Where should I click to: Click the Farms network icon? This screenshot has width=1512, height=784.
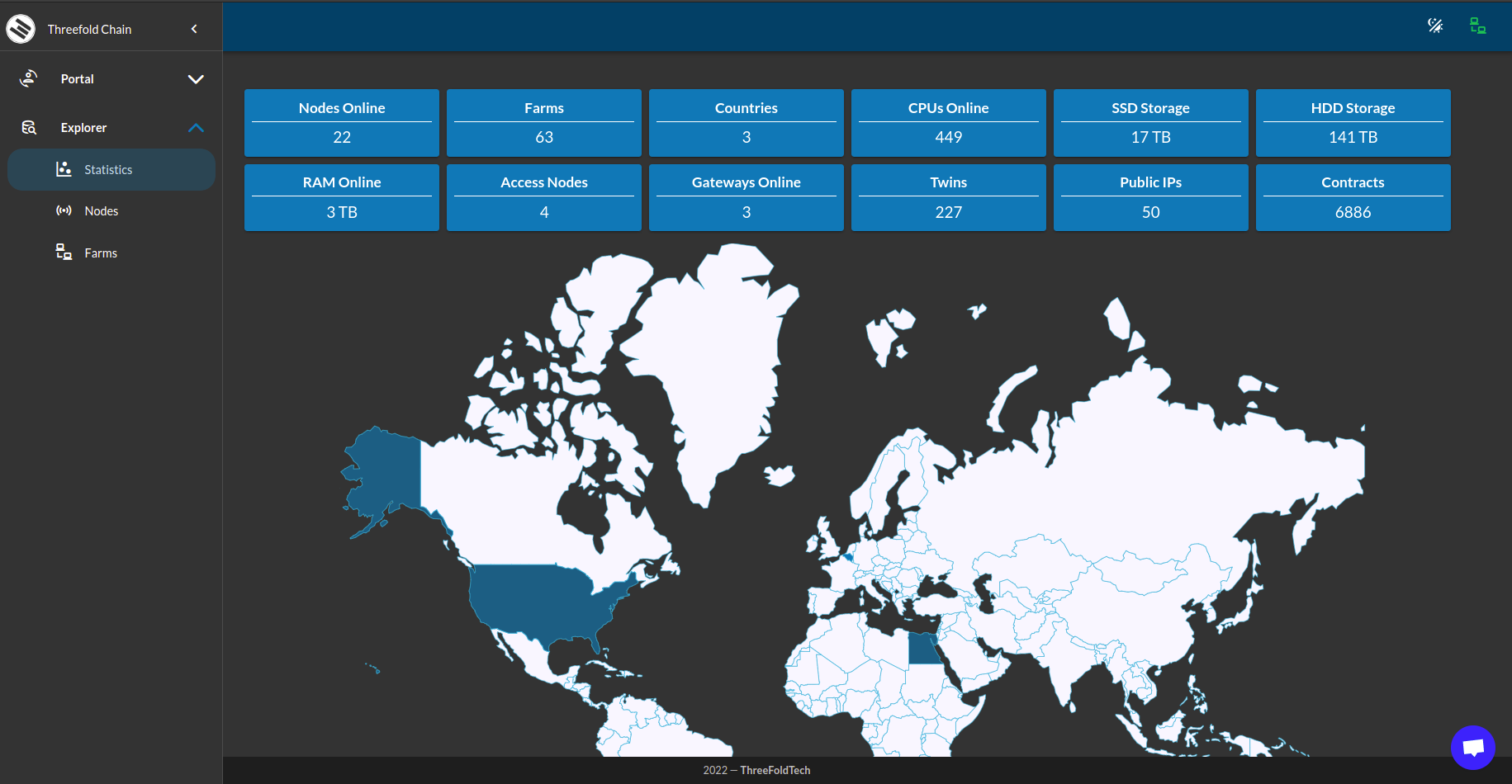[x=64, y=252]
